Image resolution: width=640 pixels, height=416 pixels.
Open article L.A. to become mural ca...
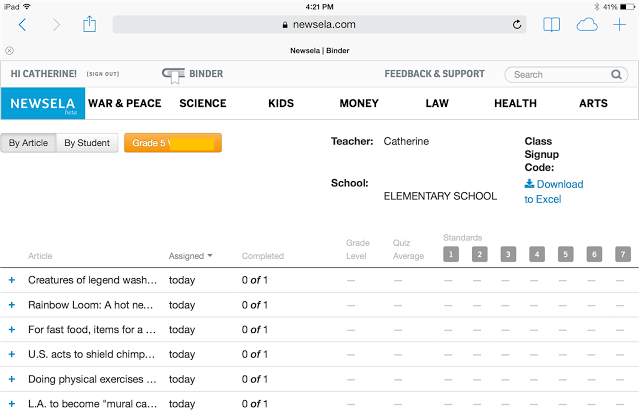tap(92, 404)
